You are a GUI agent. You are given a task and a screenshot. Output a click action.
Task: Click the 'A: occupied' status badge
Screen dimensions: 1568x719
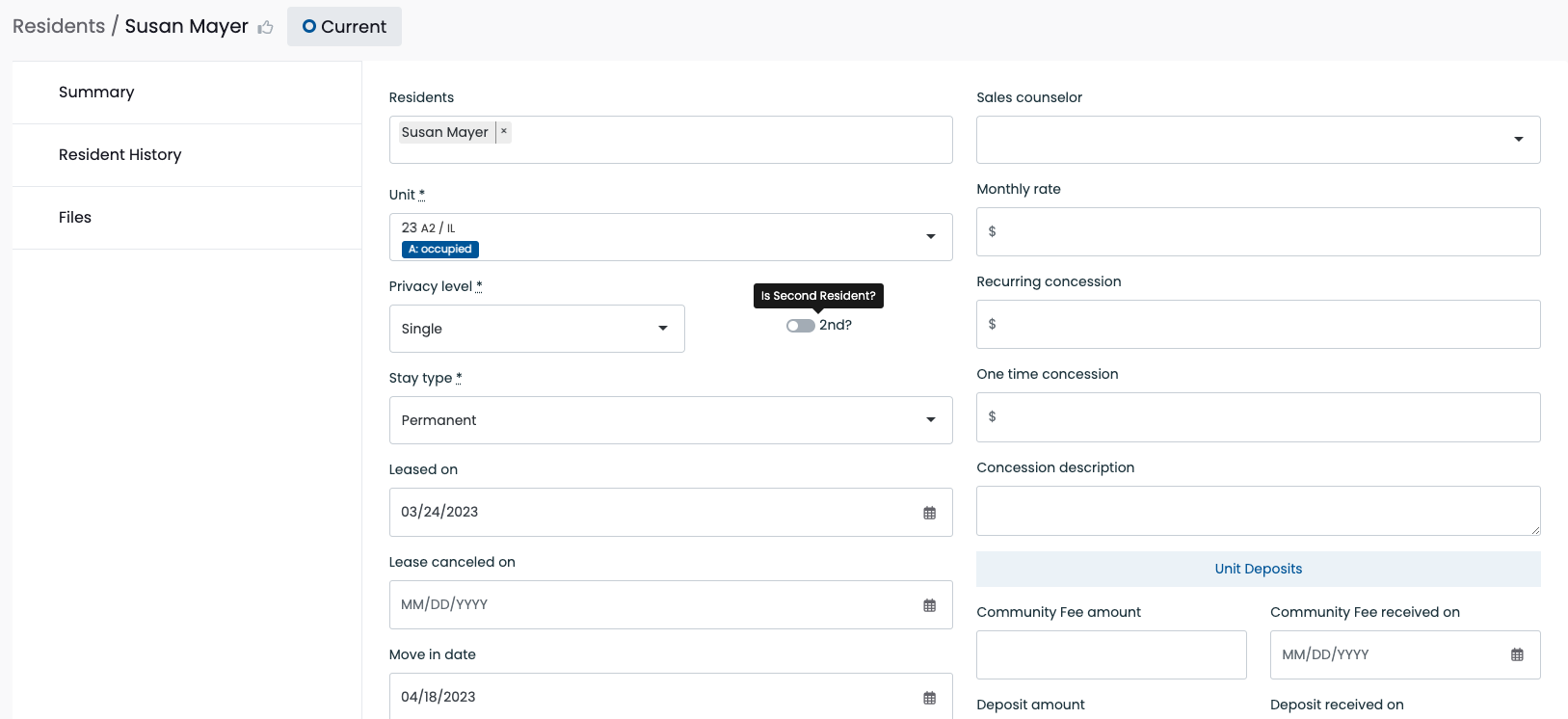(x=440, y=250)
